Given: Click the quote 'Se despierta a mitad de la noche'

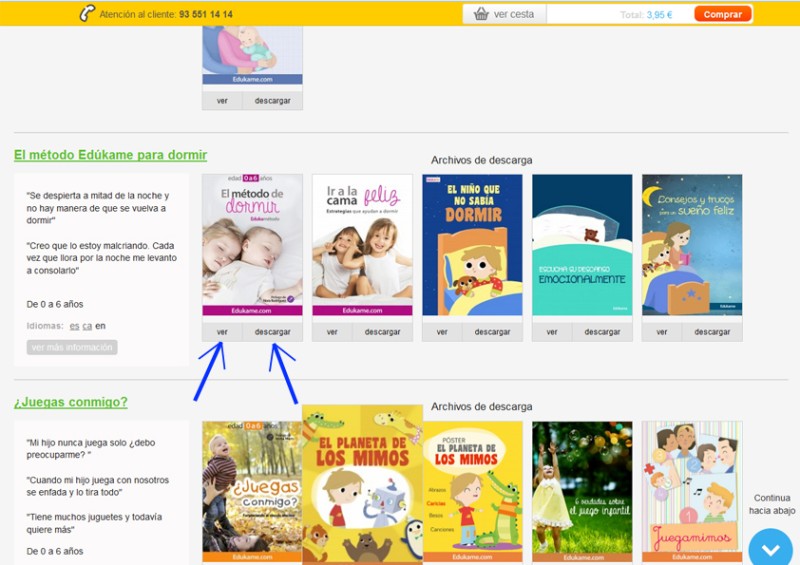Looking at the screenshot, I should tap(97, 208).
